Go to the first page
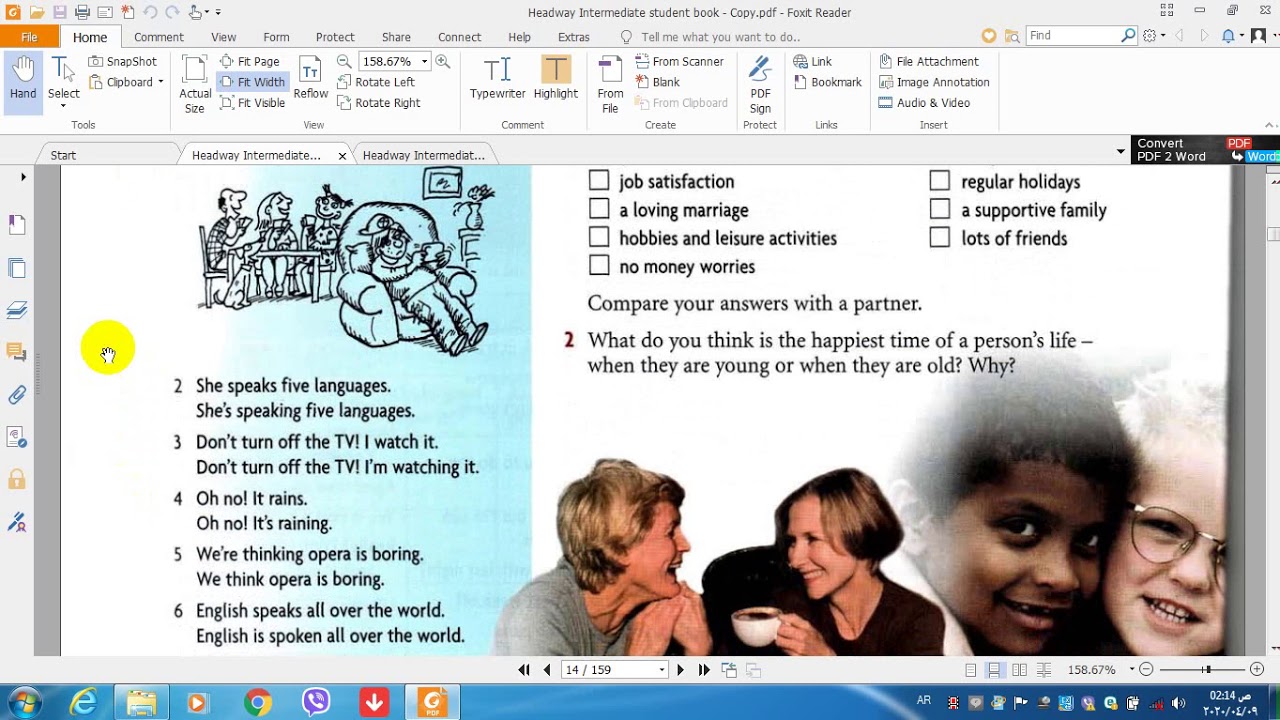 (524, 670)
